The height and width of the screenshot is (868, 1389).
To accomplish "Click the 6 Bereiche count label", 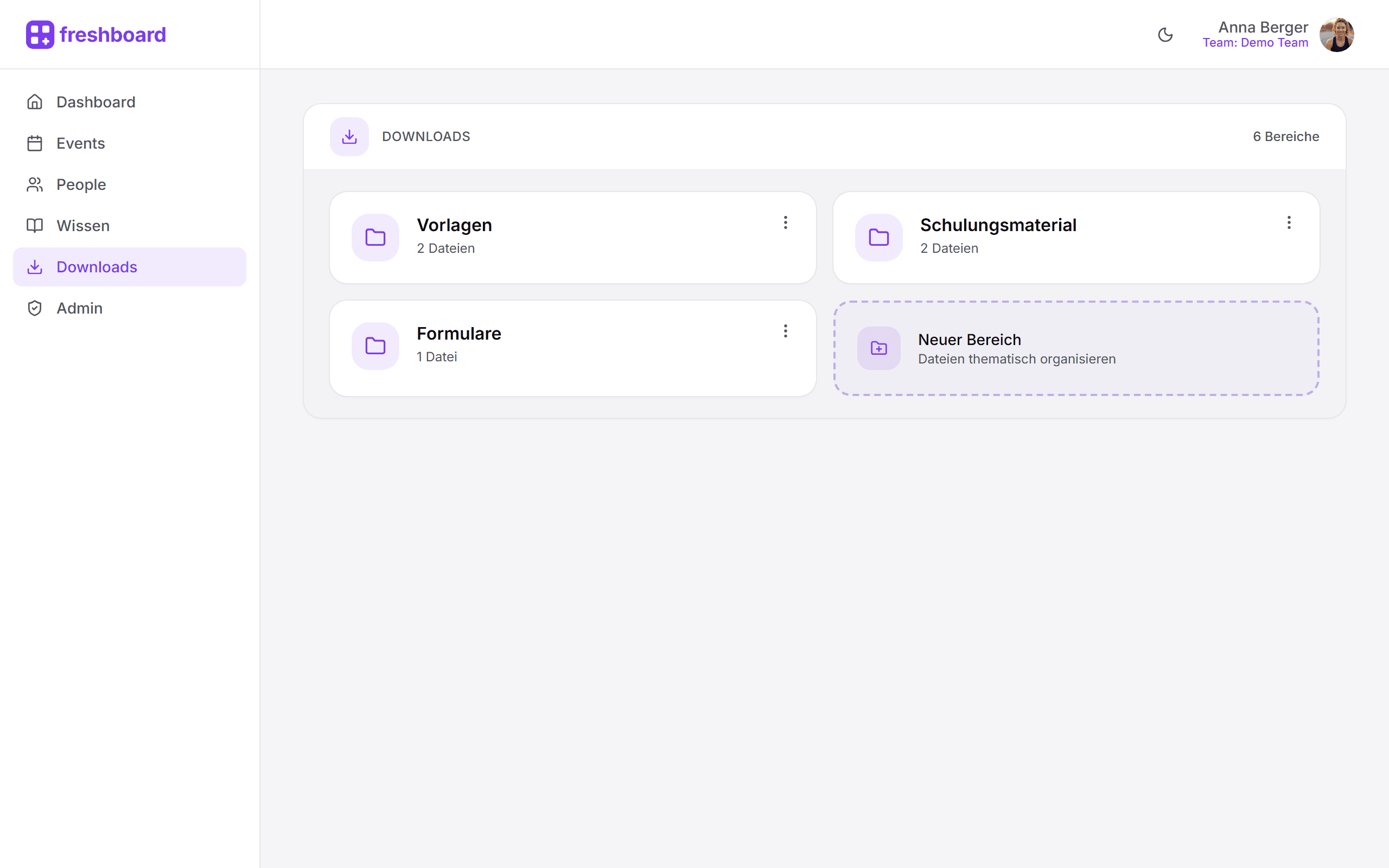I will coord(1286,137).
